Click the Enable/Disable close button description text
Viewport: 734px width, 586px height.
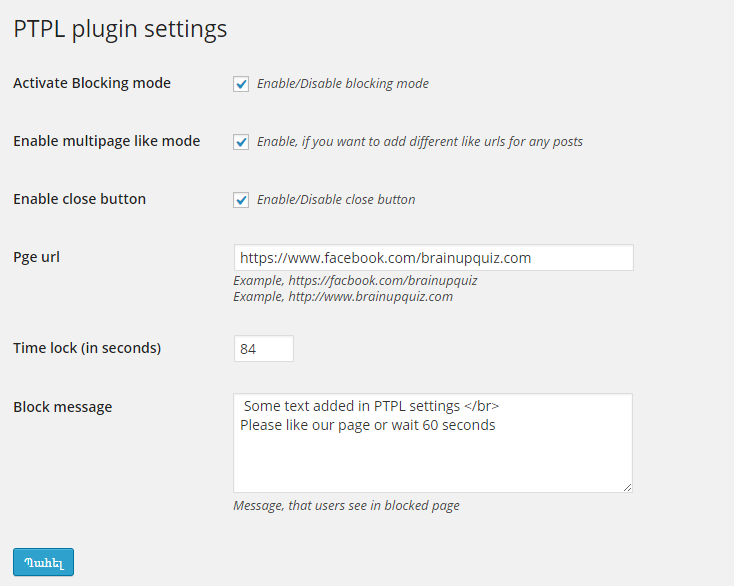[x=336, y=199]
